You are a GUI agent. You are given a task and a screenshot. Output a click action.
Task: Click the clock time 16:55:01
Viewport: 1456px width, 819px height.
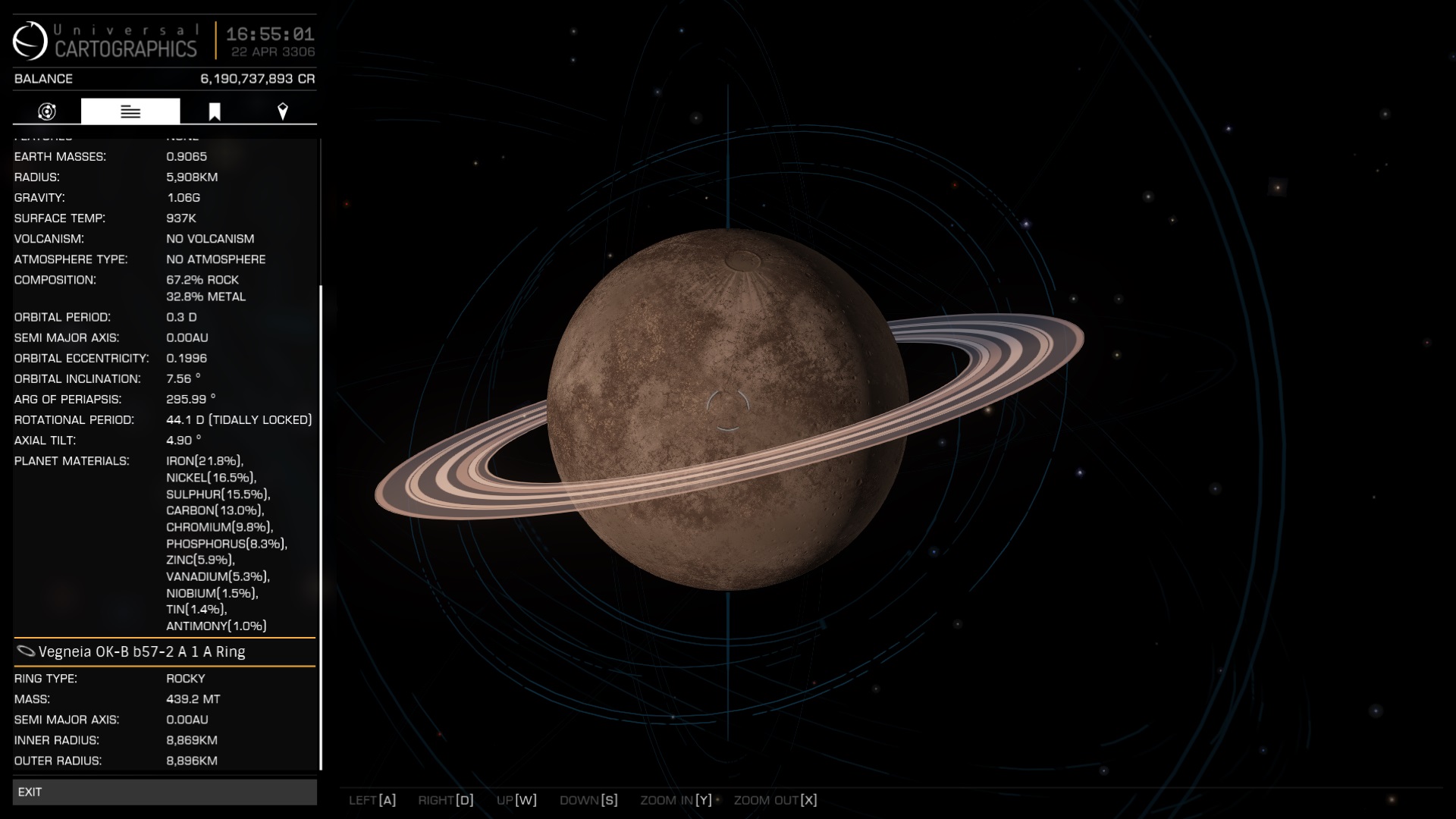pos(270,34)
